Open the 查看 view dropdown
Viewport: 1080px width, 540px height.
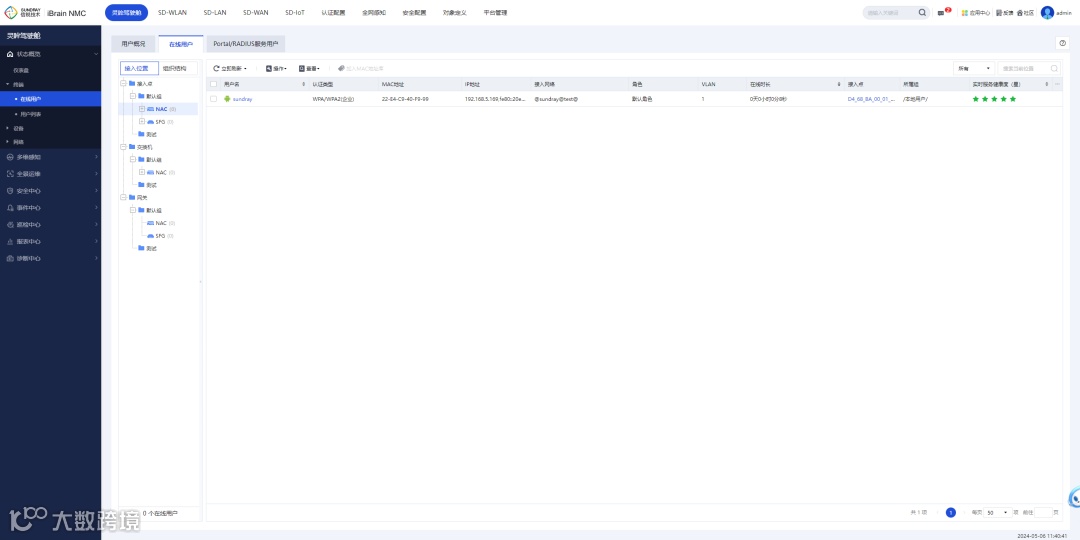(309, 68)
